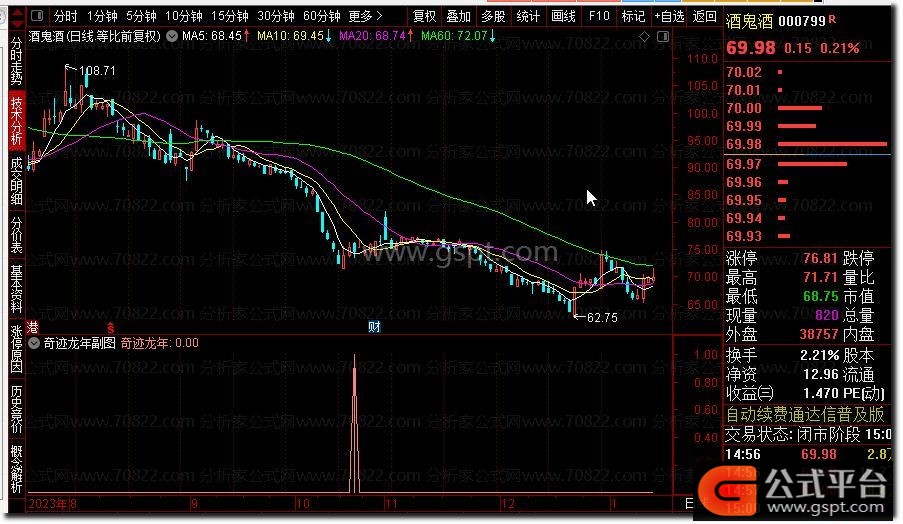903x524 pixels.
Task: Switch to the 1分钟 chart period
Action: coord(102,16)
